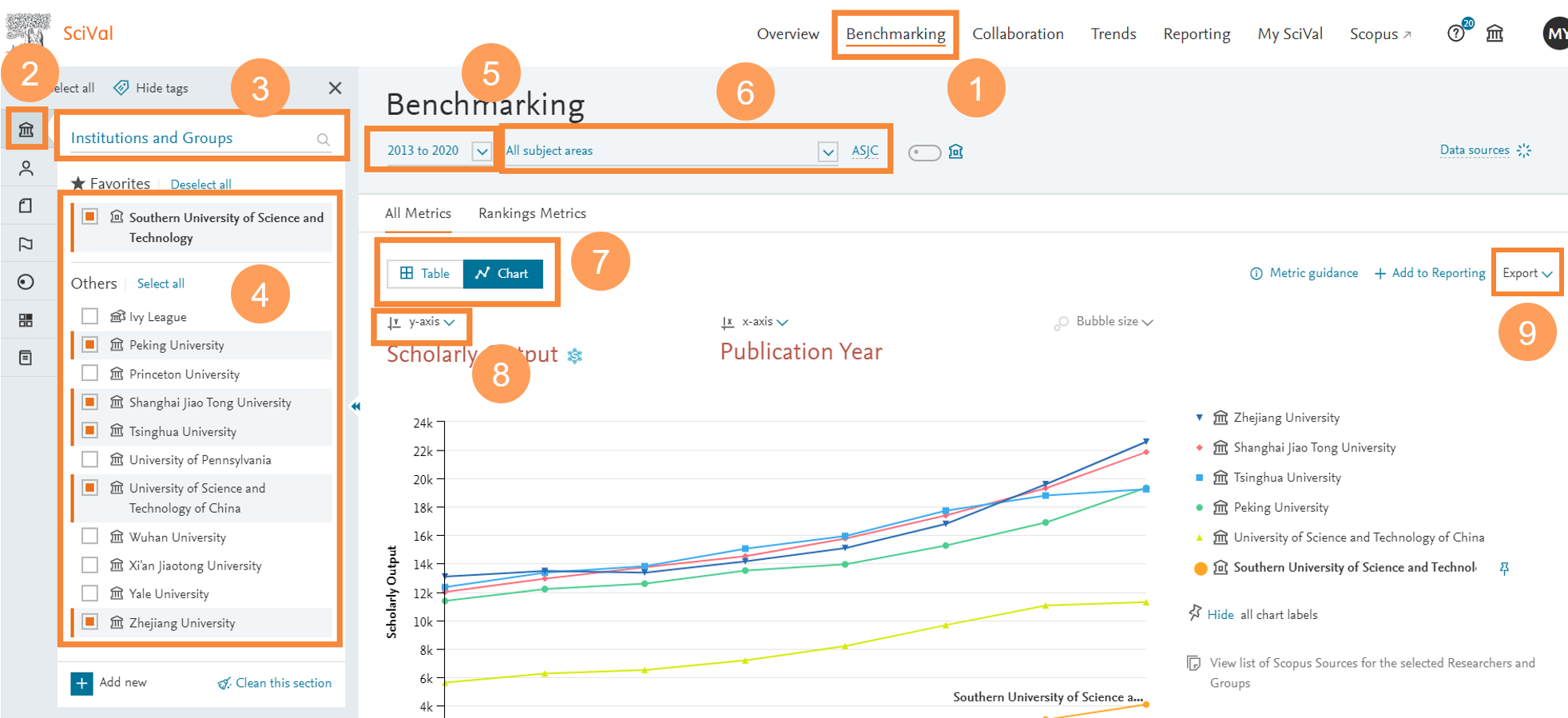The height and width of the screenshot is (718, 1568).
Task: Click the Scopus Sources list document icon
Action: 1193,663
